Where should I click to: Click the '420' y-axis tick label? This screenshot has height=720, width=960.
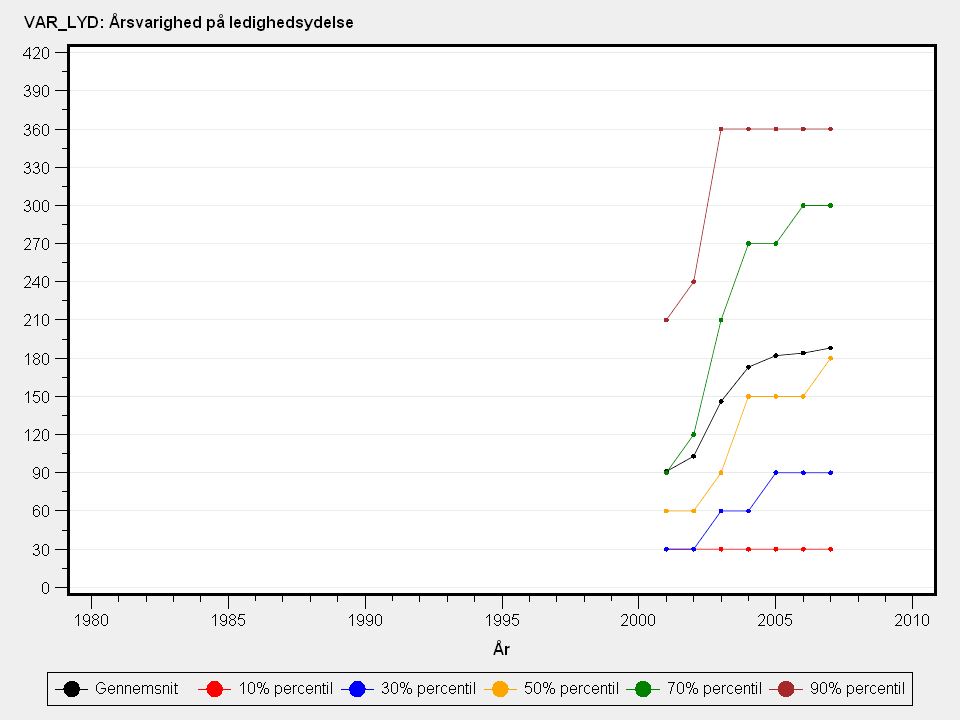coord(37,53)
